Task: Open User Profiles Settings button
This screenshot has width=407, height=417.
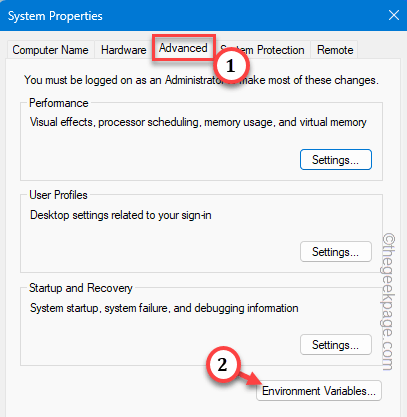Action: tap(336, 252)
